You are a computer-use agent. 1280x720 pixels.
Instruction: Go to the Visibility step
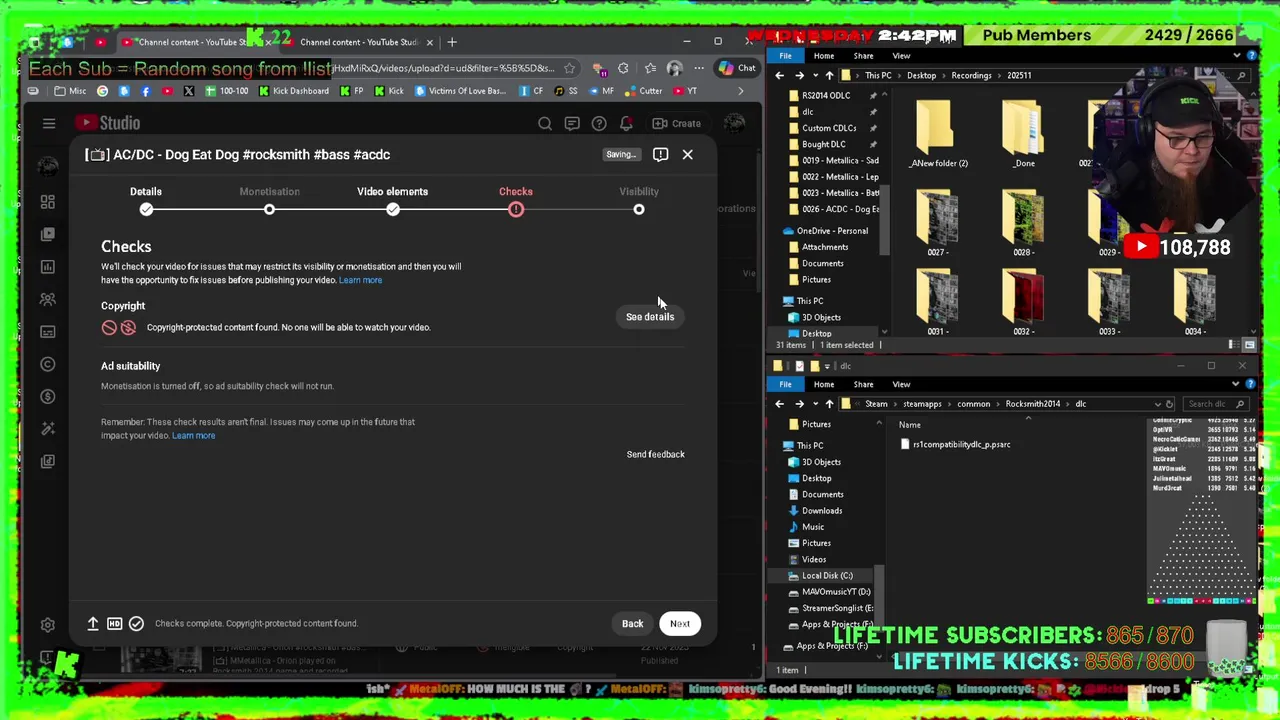(639, 199)
